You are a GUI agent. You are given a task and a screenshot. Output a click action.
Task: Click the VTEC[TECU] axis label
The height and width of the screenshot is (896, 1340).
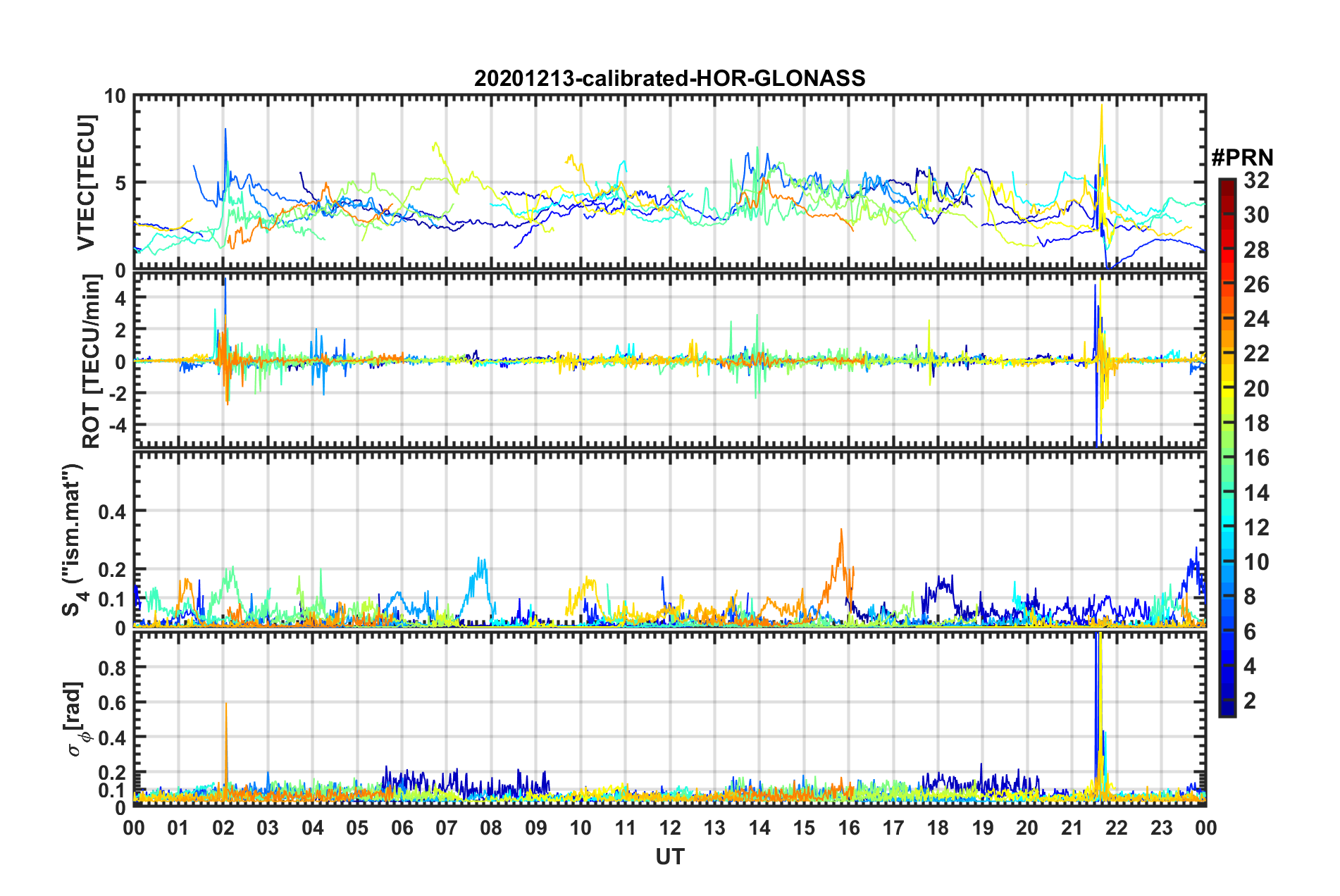(86, 182)
